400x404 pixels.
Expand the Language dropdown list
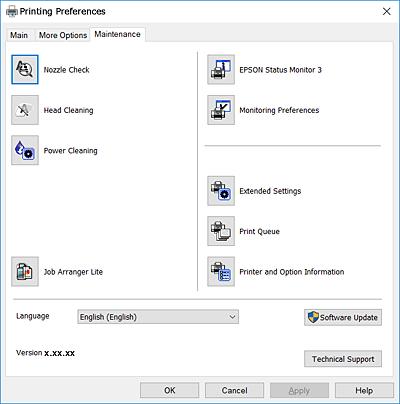[x=158, y=317]
